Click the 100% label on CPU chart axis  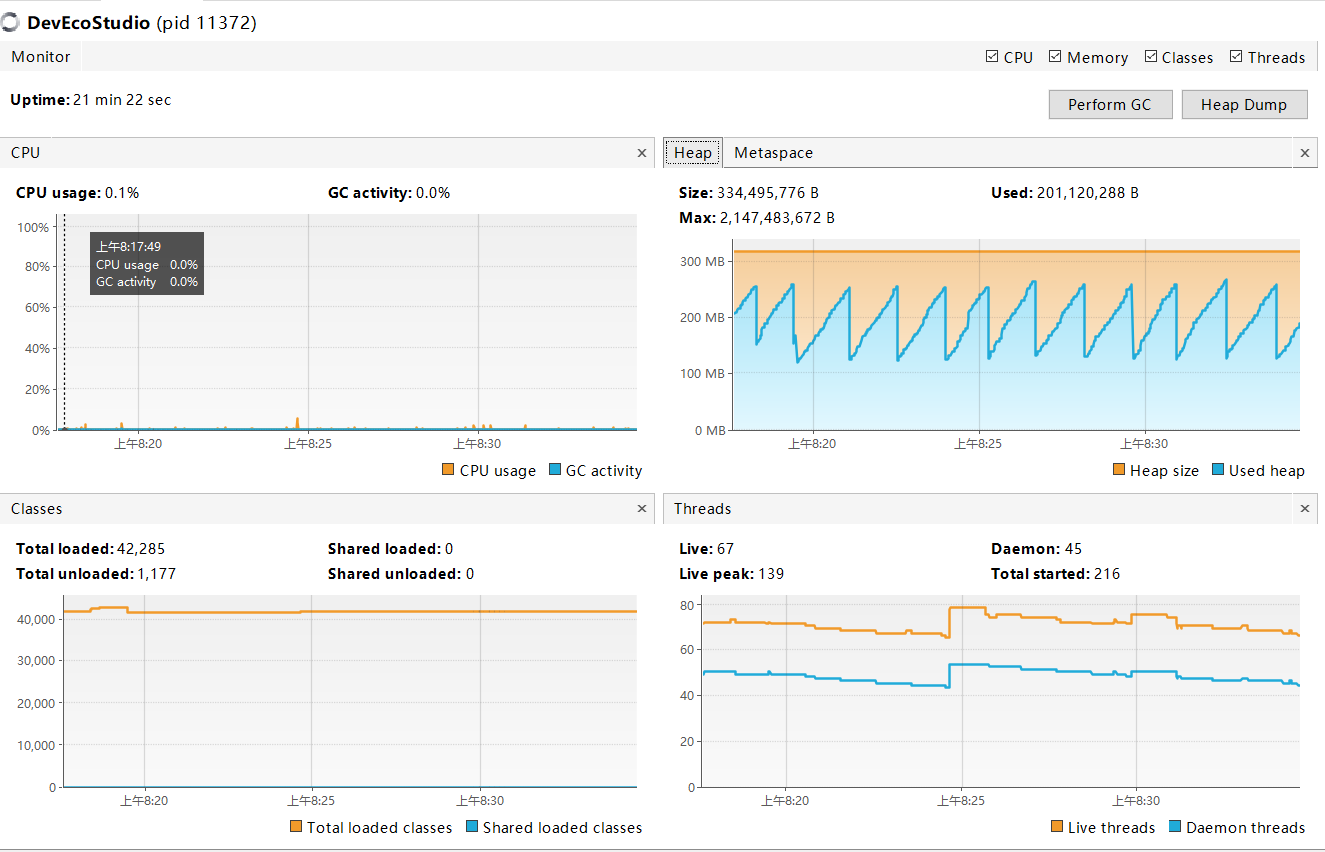click(33, 227)
